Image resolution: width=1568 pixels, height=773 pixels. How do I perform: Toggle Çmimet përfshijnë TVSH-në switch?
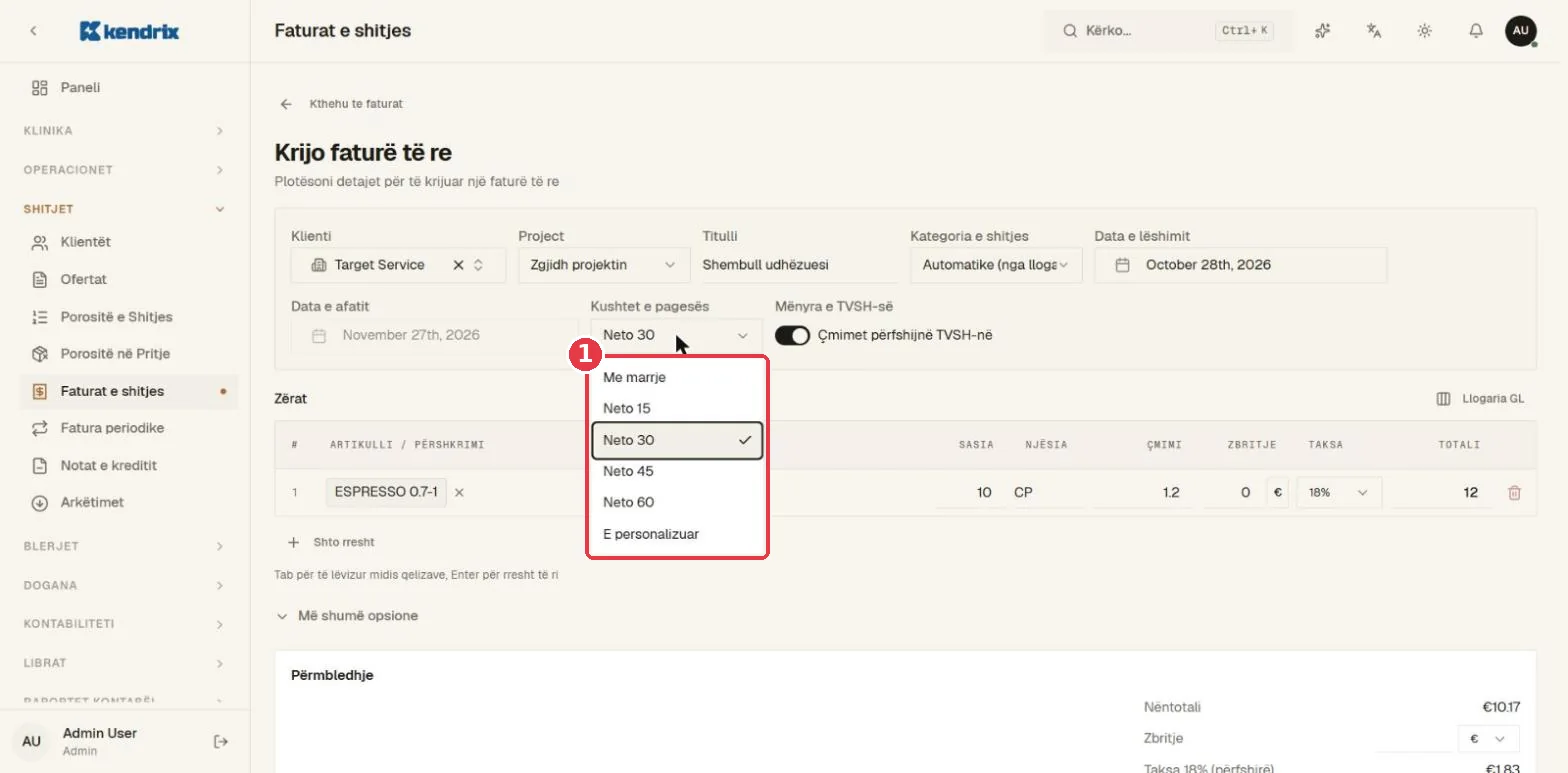pyautogui.click(x=792, y=335)
